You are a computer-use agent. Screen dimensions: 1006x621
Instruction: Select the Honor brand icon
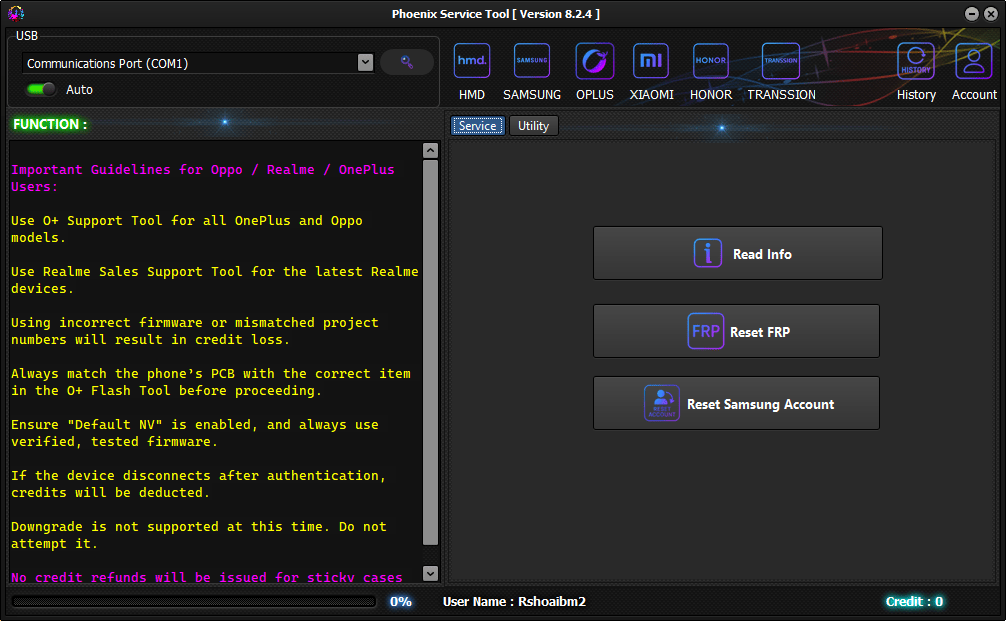711,61
